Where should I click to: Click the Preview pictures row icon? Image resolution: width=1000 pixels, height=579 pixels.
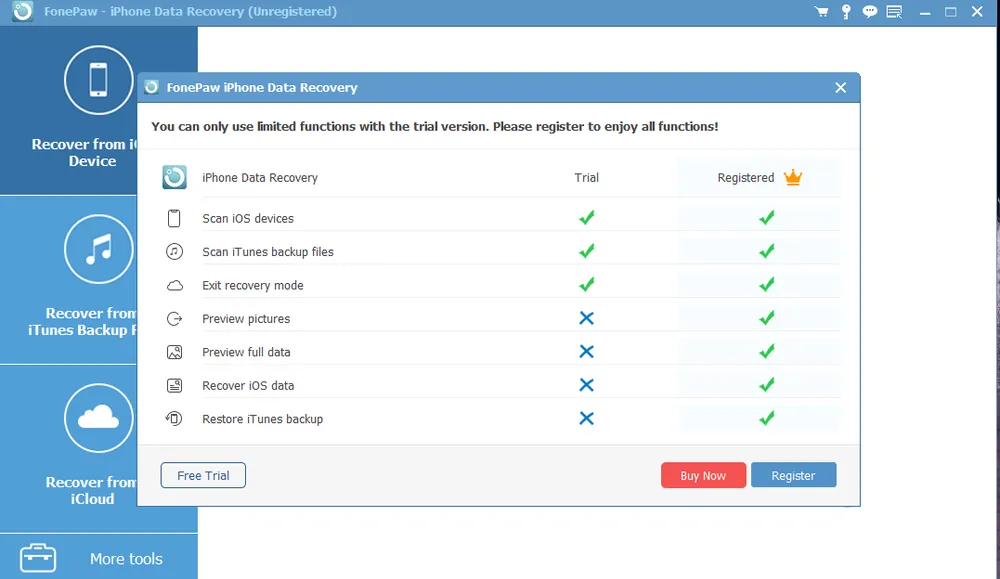tap(174, 318)
